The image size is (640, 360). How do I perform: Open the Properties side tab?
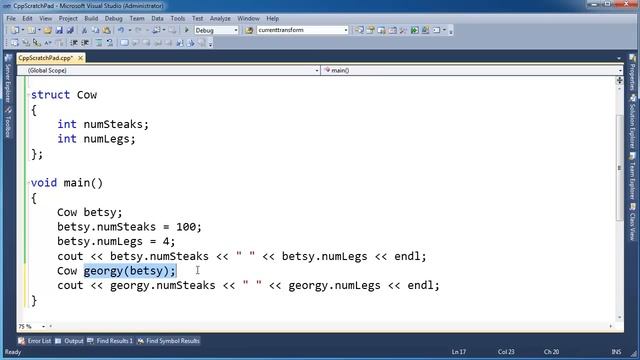632,72
